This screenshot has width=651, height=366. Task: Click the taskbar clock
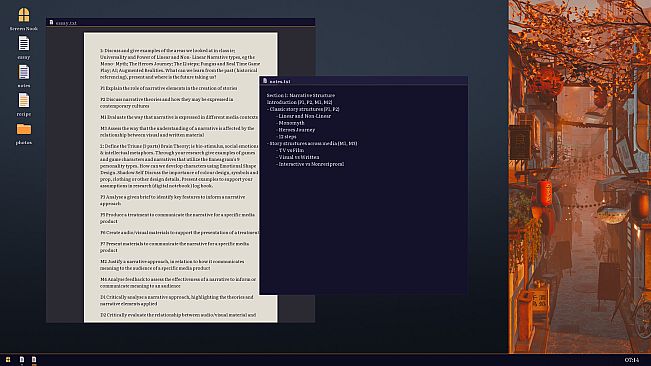tap(631, 360)
